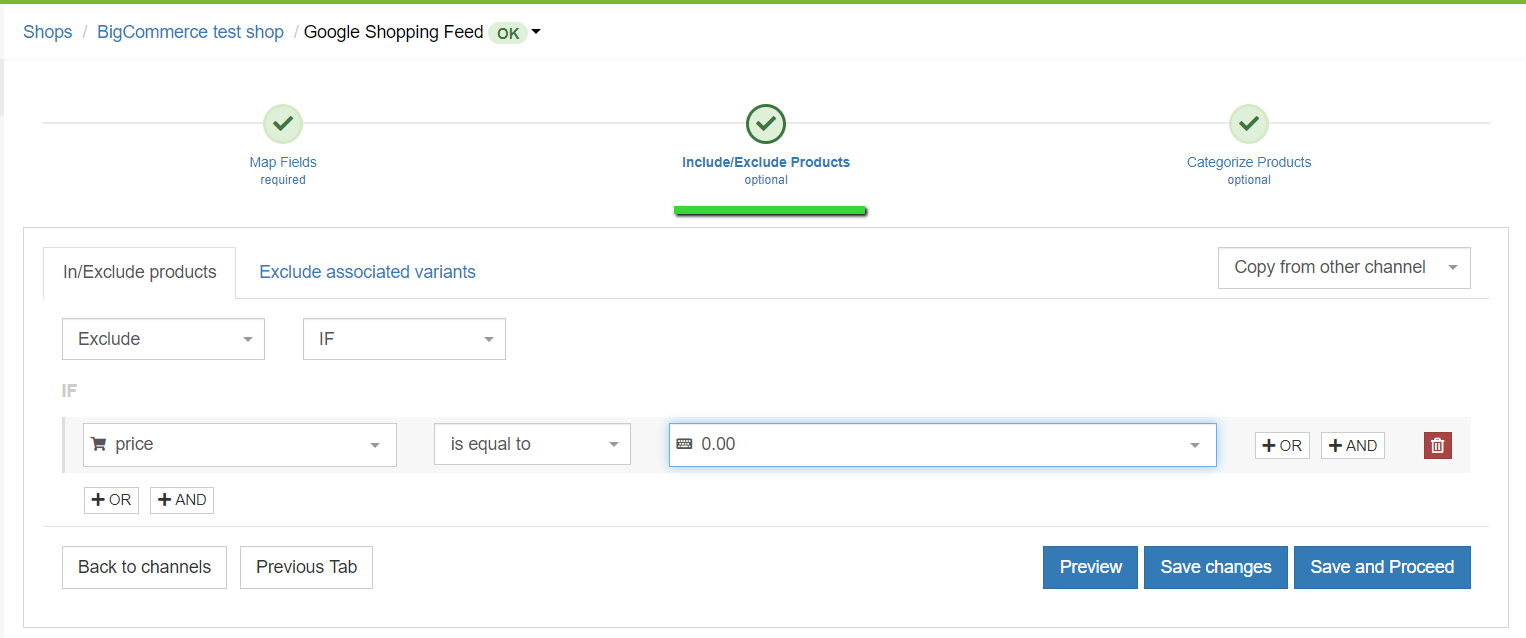Add an AND condition in the price row
1526x638 pixels.
click(1352, 445)
